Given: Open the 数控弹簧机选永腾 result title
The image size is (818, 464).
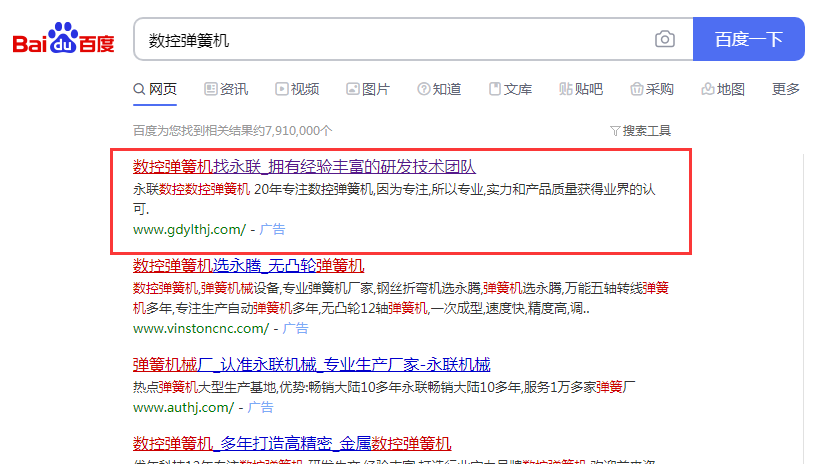Looking at the screenshot, I should click(x=248, y=266).
